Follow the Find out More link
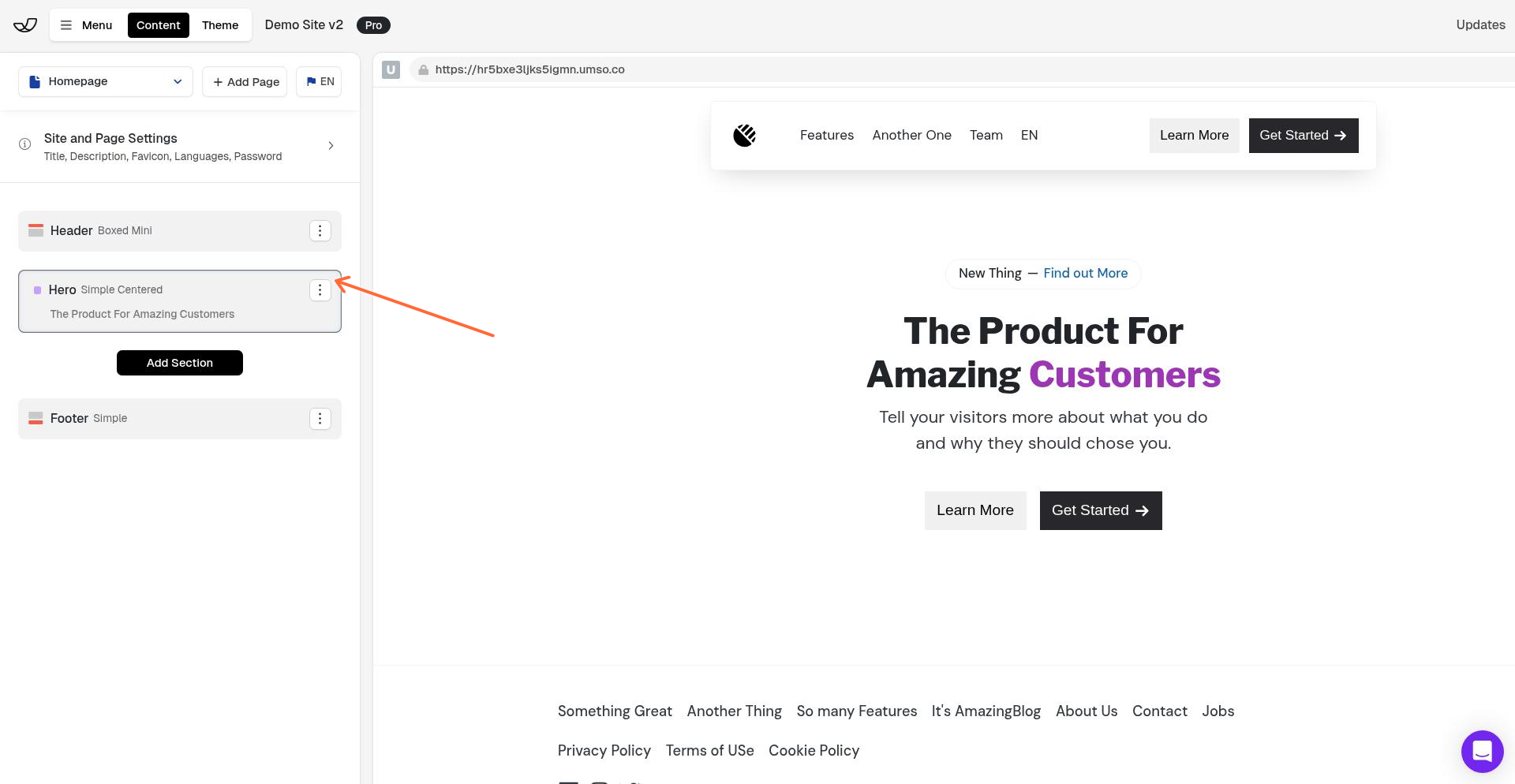 (1085, 273)
